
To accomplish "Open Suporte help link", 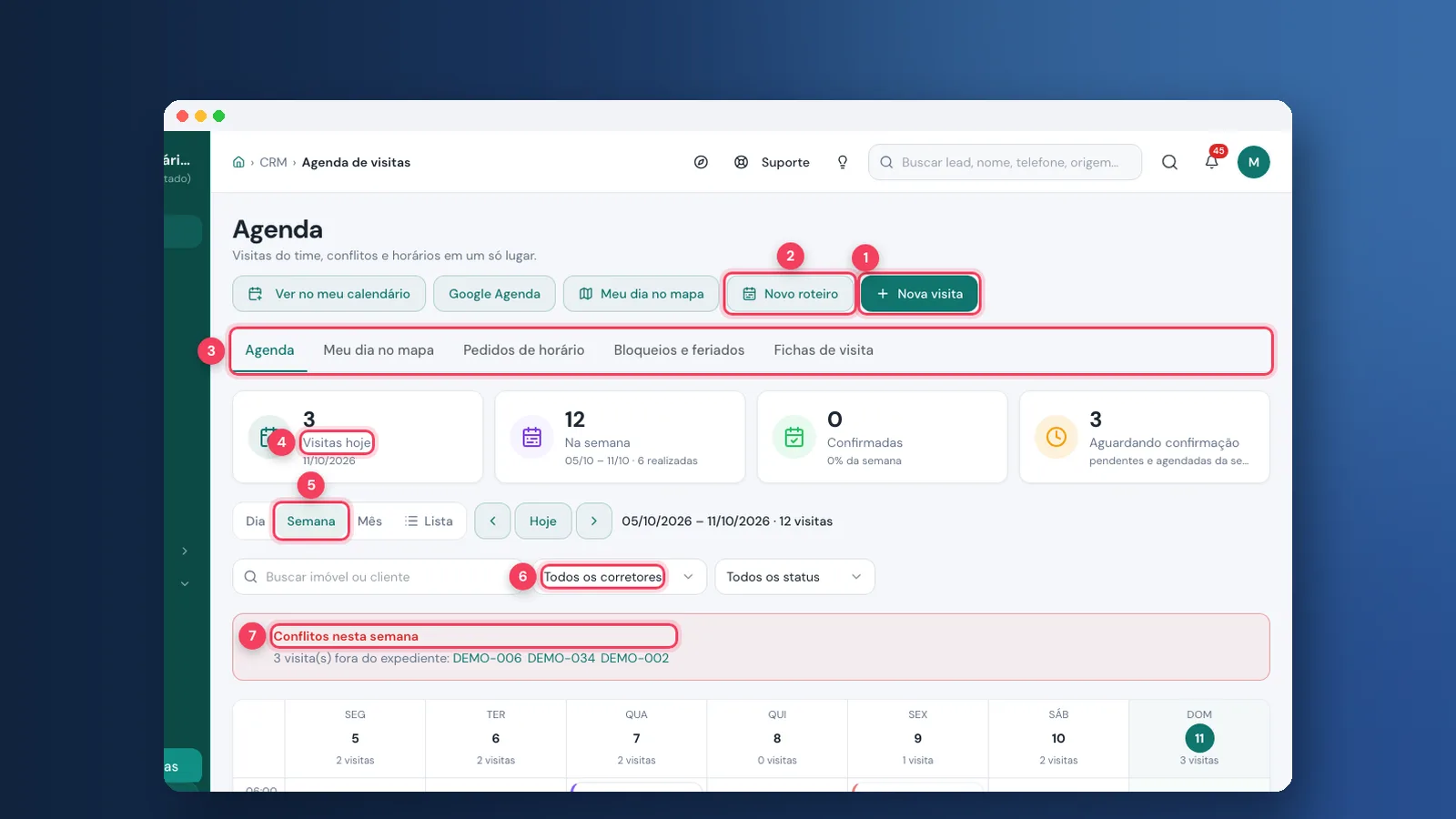I will 773,162.
